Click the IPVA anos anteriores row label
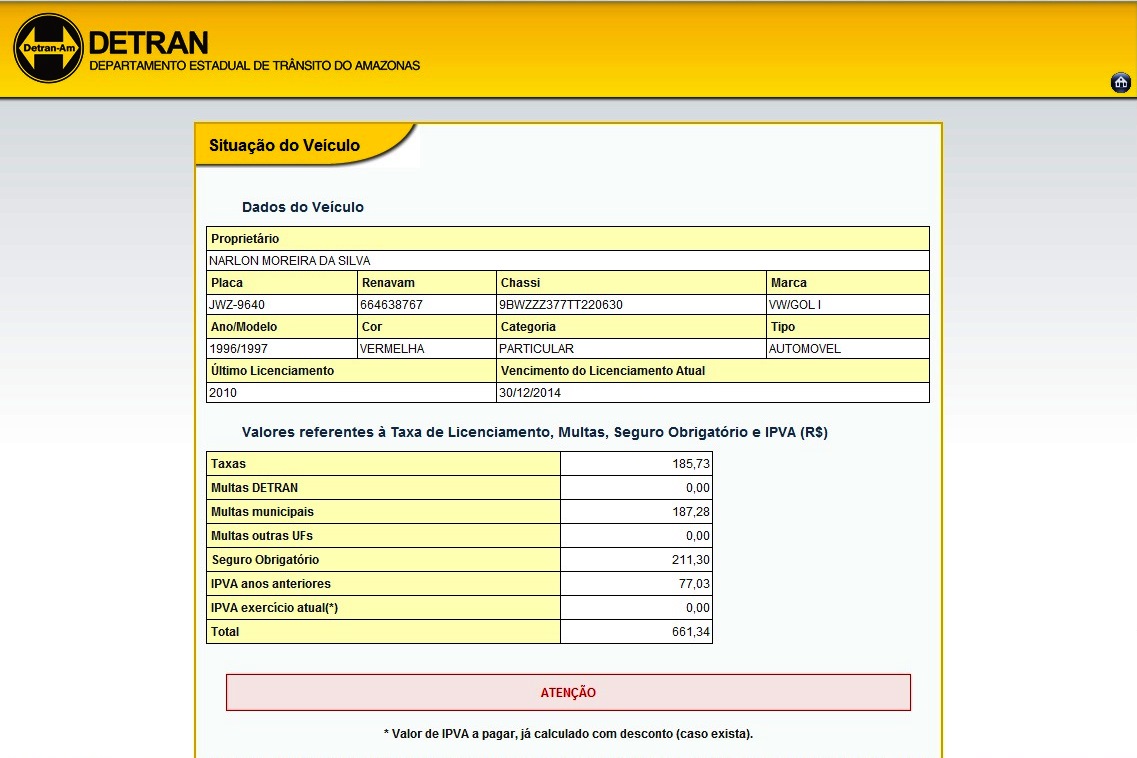 pos(271,584)
